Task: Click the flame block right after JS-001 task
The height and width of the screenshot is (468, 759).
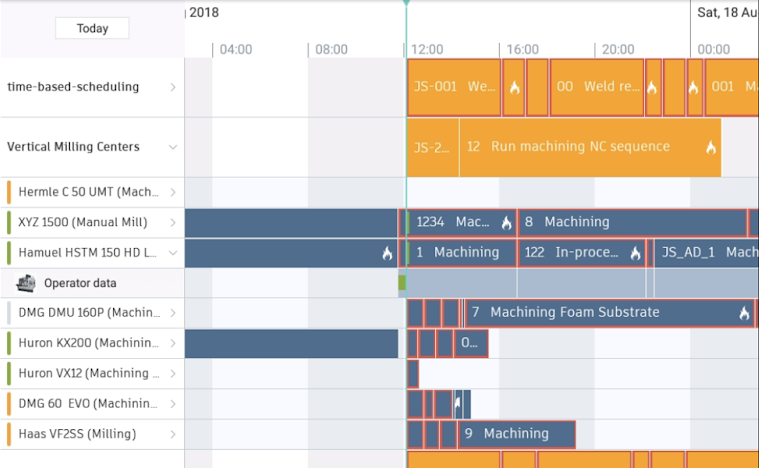Action: [514, 88]
